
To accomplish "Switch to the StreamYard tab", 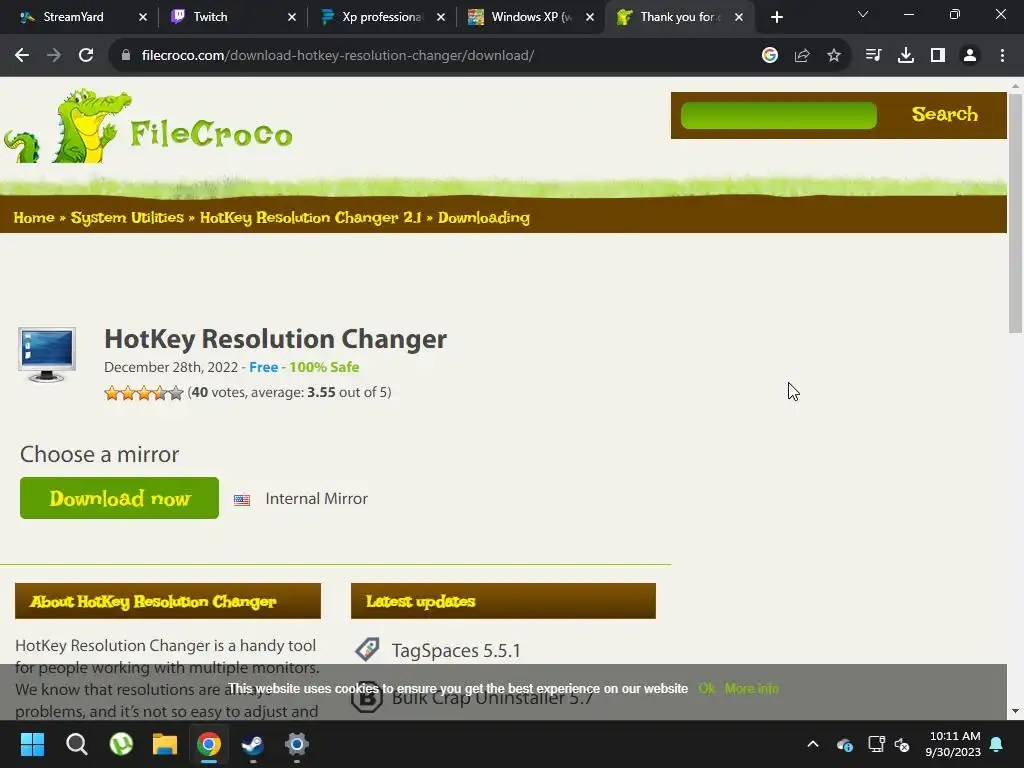I will click(84, 17).
